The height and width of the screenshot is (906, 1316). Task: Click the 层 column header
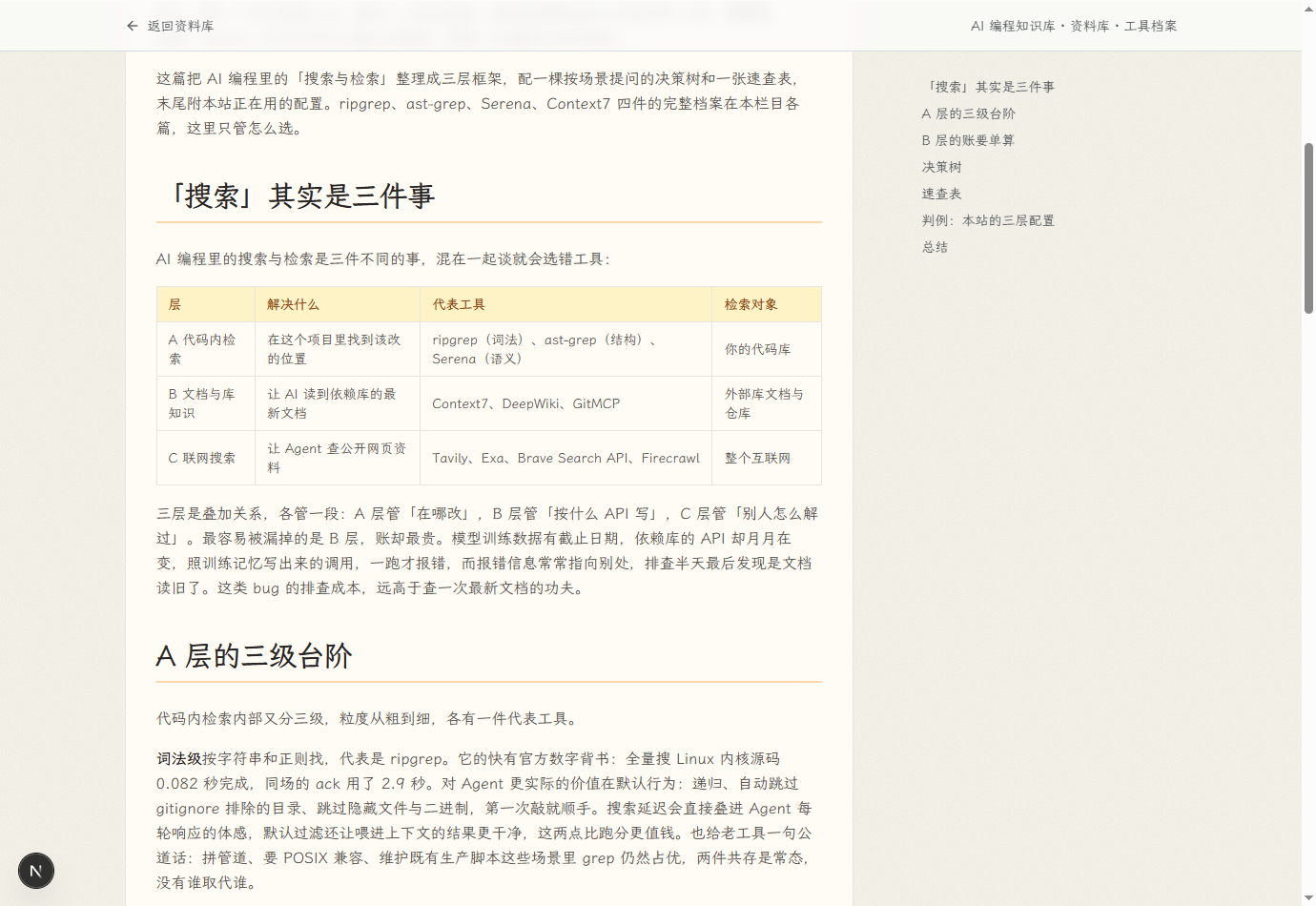206,304
